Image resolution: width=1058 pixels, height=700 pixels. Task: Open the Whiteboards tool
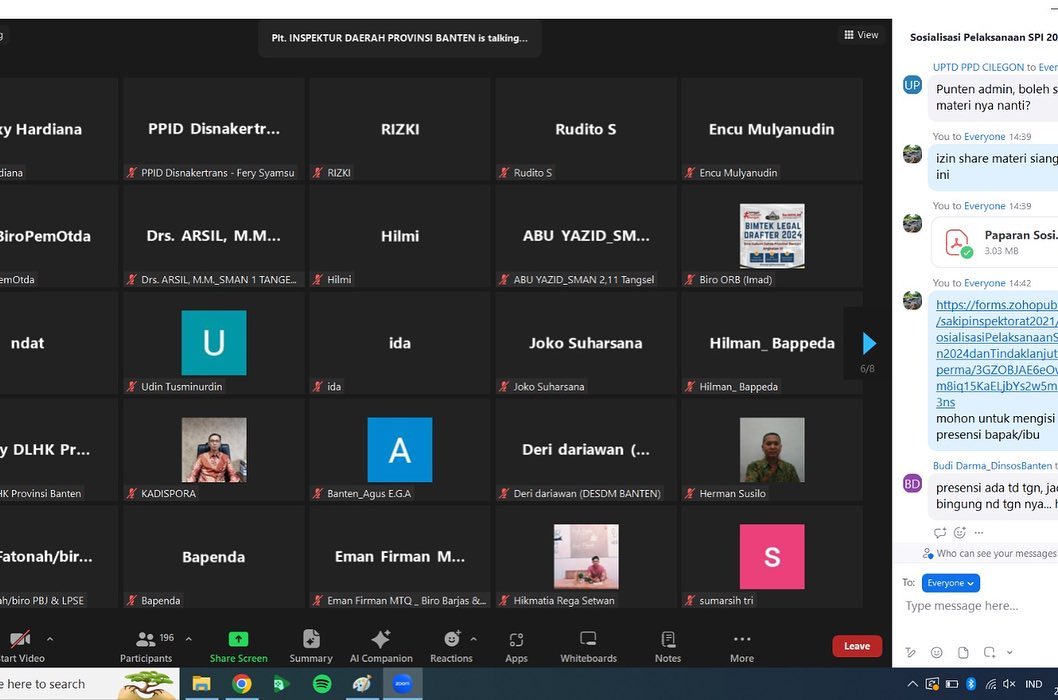[x=588, y=645]
